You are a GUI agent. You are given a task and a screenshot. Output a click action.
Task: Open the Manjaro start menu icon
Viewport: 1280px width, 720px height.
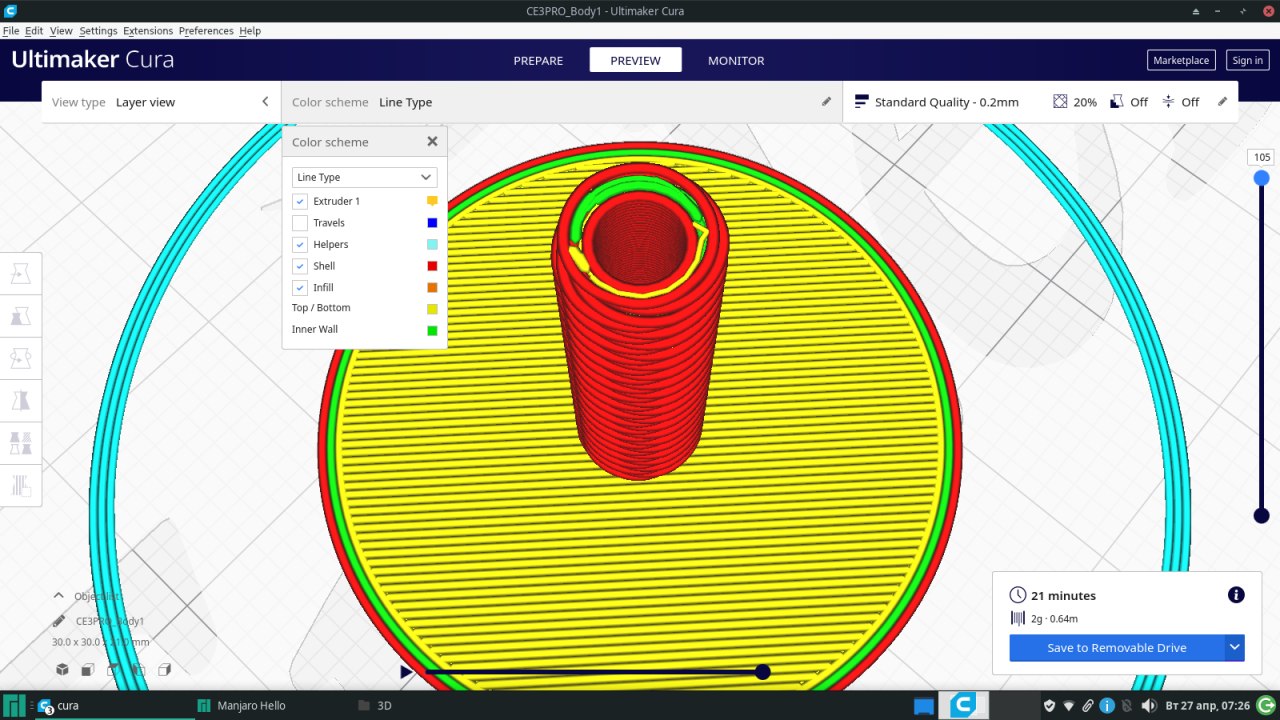click(x=14, y=705)
